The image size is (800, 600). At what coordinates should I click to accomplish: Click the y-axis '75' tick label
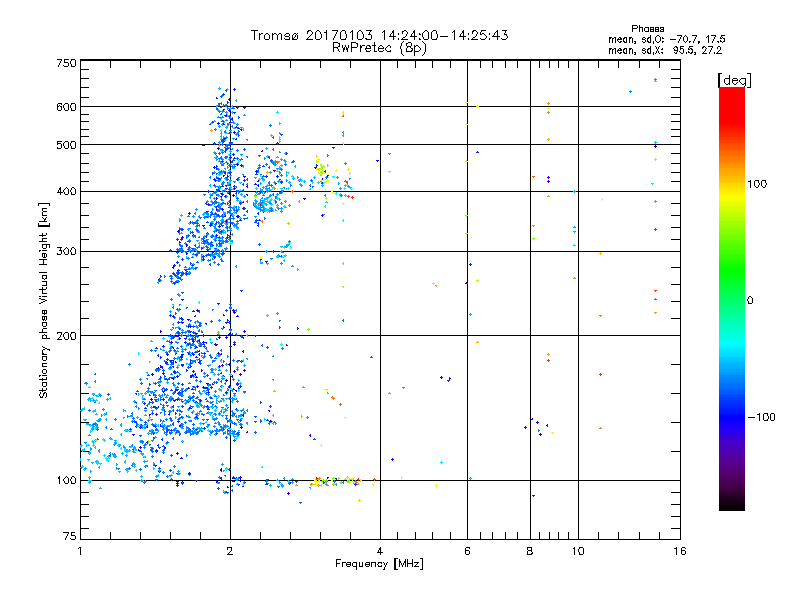pos(70,536)
